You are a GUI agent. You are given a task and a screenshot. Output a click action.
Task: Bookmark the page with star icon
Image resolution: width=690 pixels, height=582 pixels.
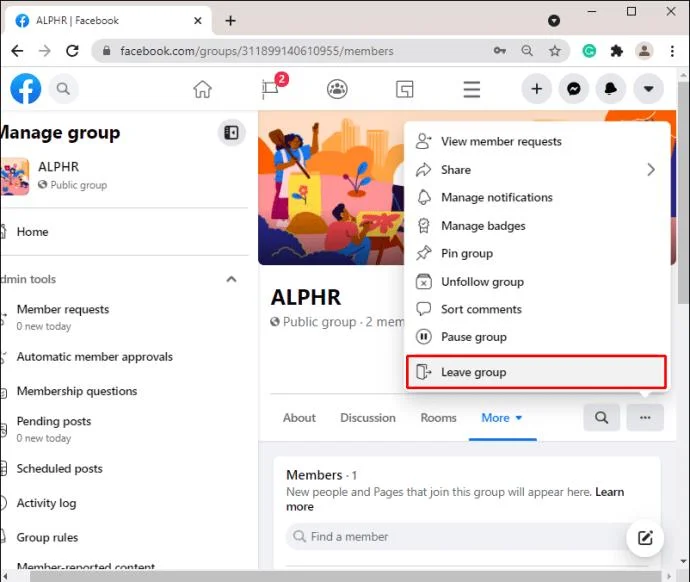[x=555, y=51]
